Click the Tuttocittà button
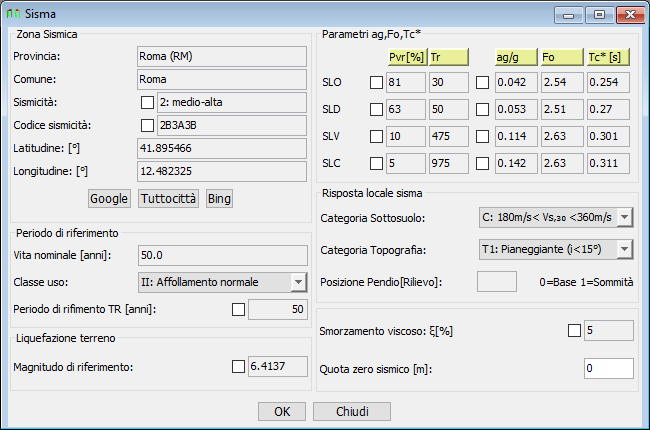 pos(168,199)
